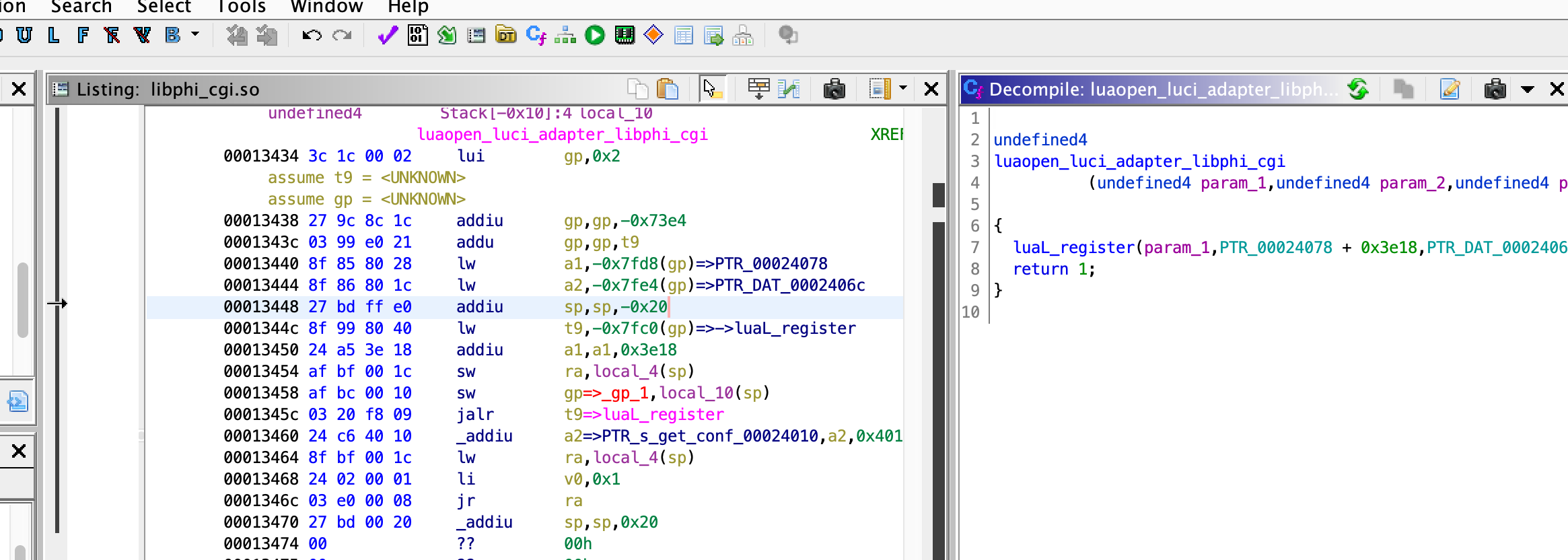
Task: Open the Window menu
Action: (326, 7)
